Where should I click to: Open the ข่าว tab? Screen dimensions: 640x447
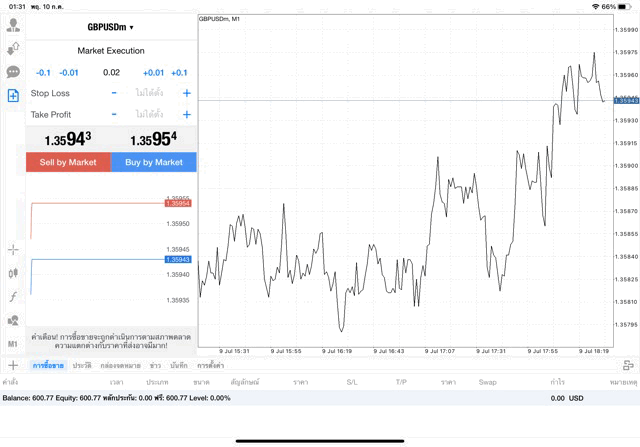click(x=155, y=366)
